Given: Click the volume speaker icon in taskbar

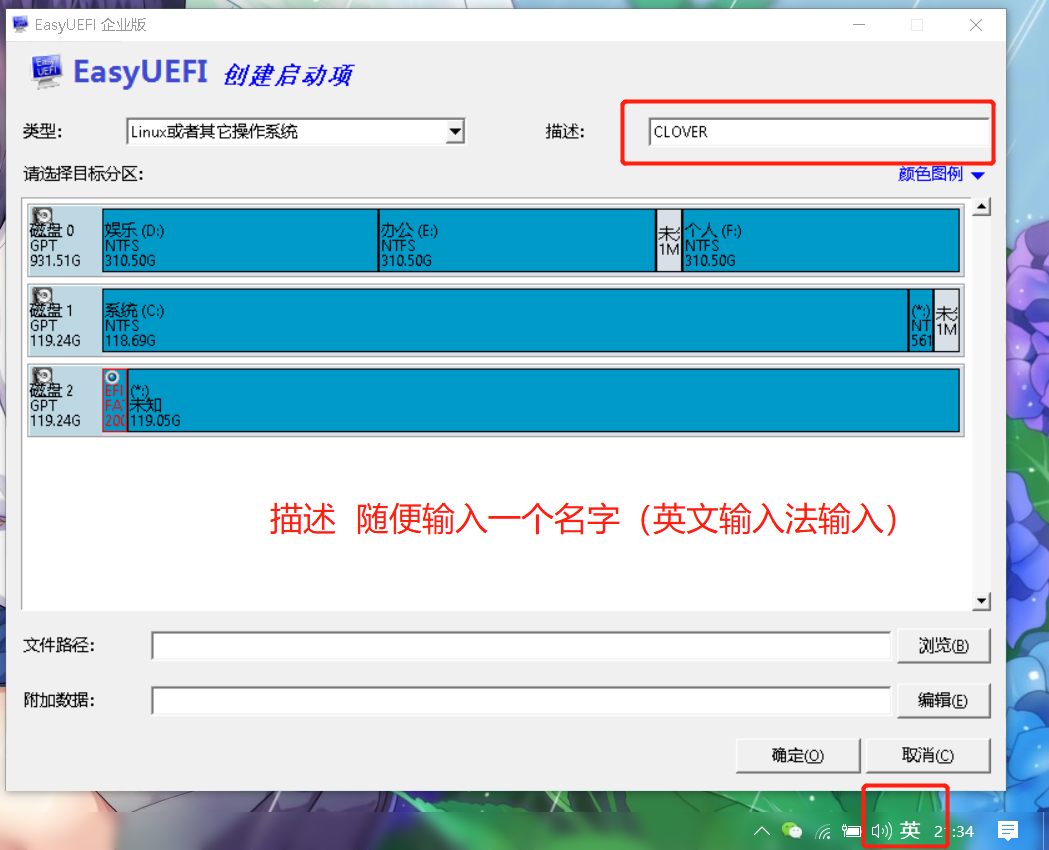Looking at the screenshot, I should tap(880, 830).
